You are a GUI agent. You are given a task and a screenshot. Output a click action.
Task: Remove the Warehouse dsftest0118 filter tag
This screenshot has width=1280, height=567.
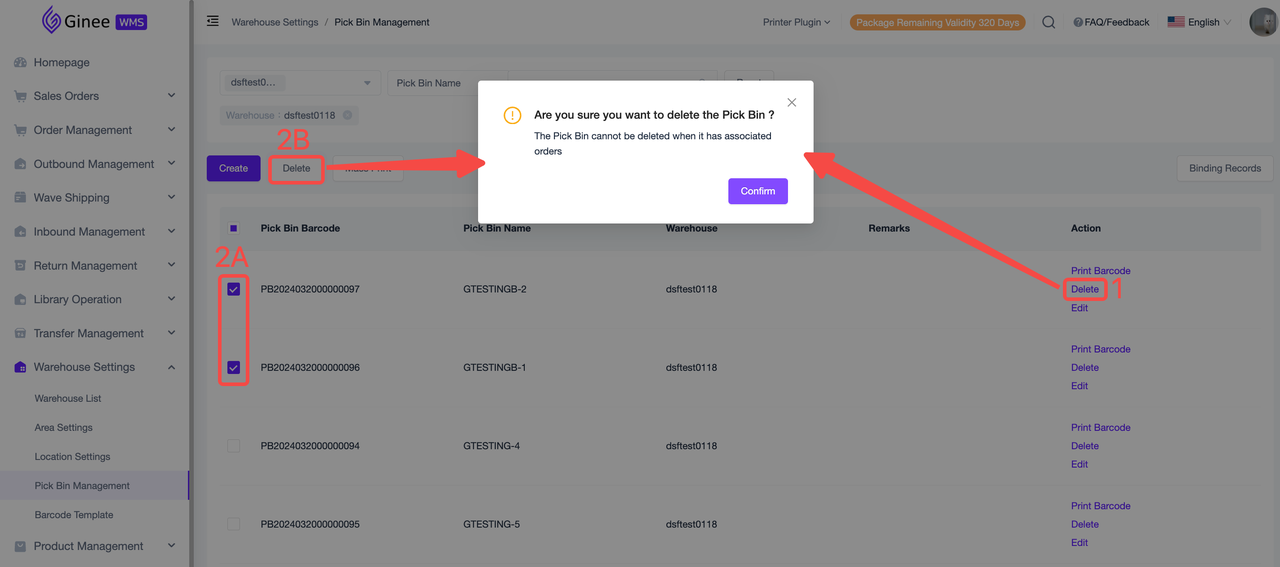pyautogui.click(x=347, y=115)
